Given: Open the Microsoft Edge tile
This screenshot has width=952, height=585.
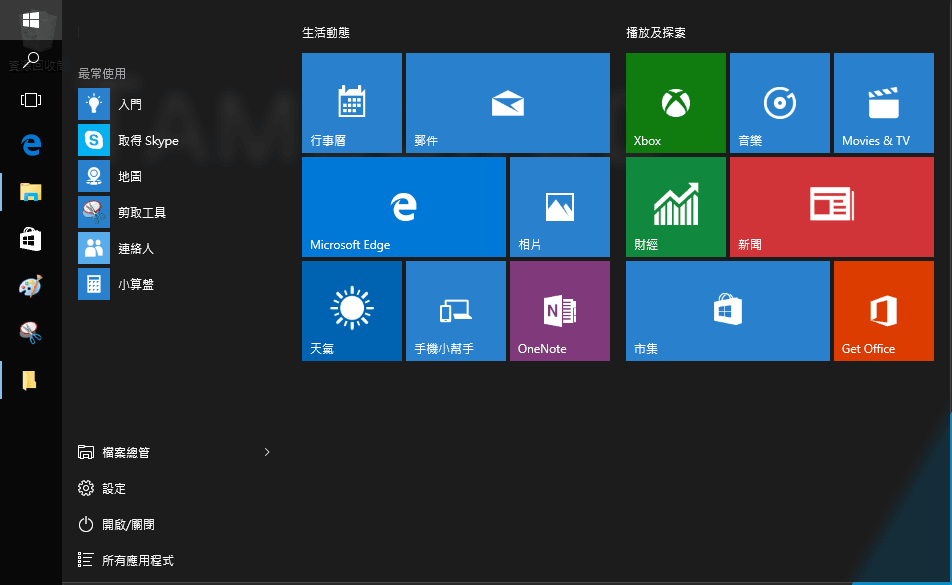Looking at the screenshot, I should [x=404, y=207].
